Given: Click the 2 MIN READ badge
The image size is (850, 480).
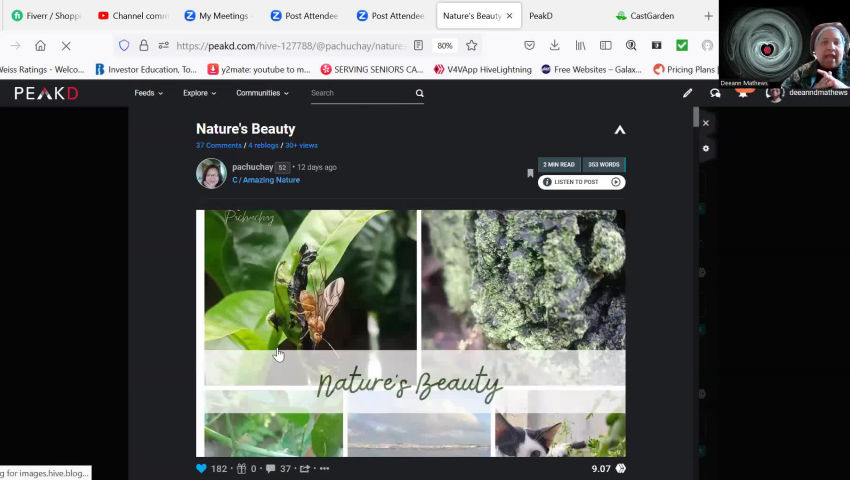Looking at the screenshot, I should [559, 164].
